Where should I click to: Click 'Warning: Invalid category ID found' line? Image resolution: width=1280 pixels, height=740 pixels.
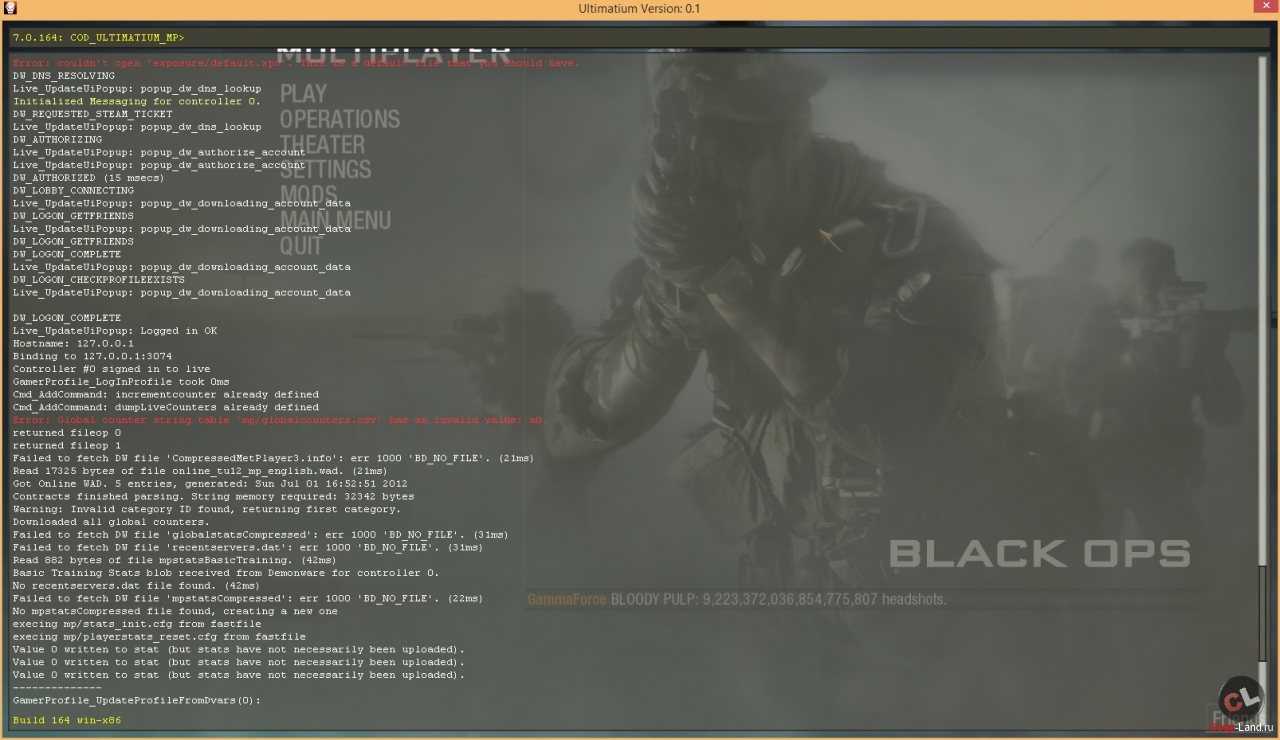(x=207, y=509)
